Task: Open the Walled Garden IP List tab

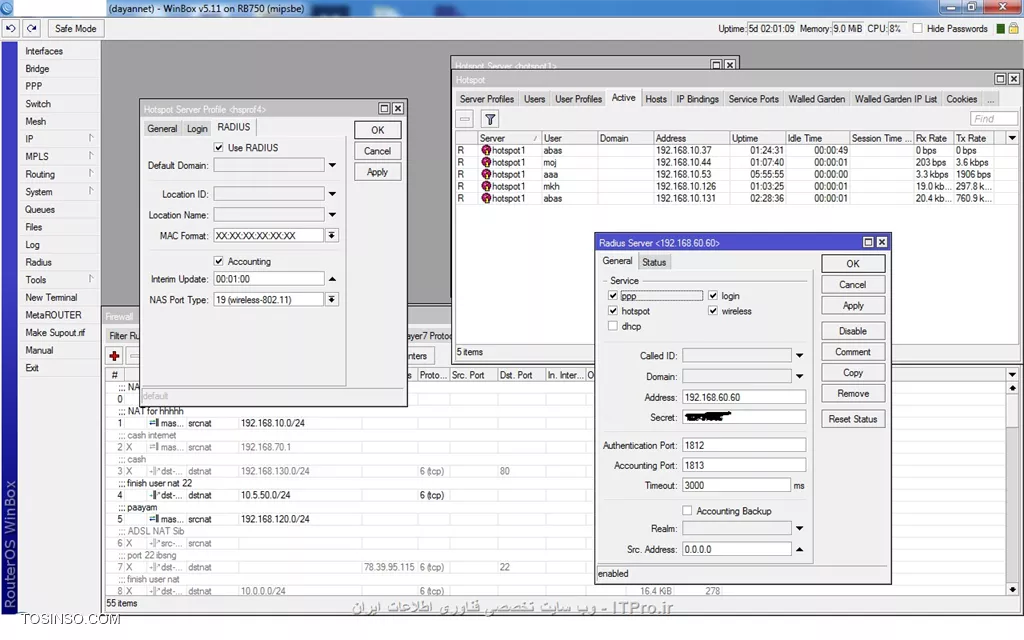Action: [895, 99]
